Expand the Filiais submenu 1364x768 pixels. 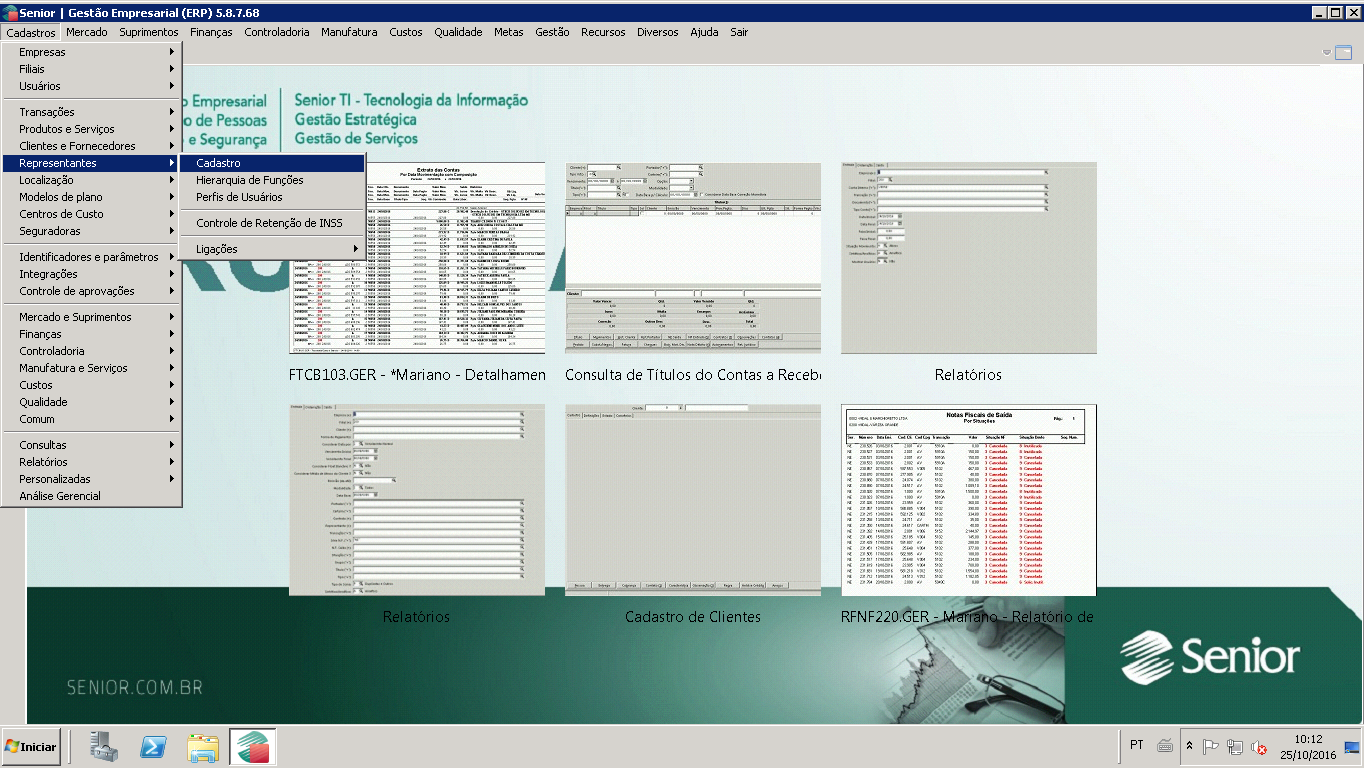[91, 69]
